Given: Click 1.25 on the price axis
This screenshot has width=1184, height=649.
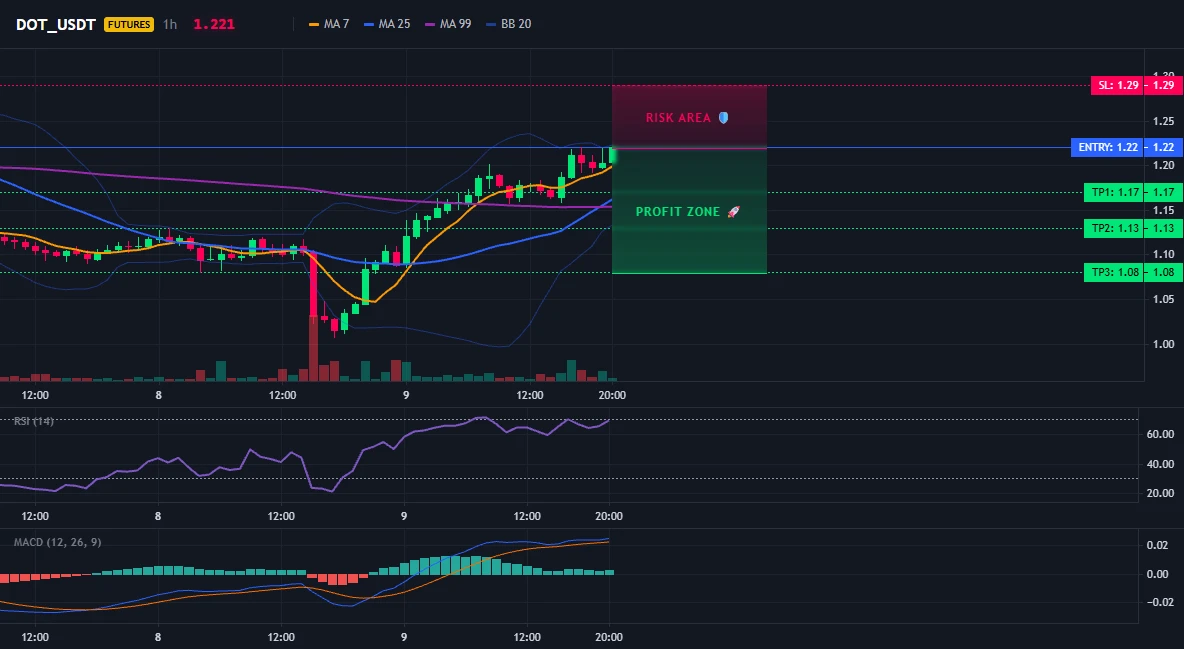Looking at the screenshot, I should (x=1164, y=121).
